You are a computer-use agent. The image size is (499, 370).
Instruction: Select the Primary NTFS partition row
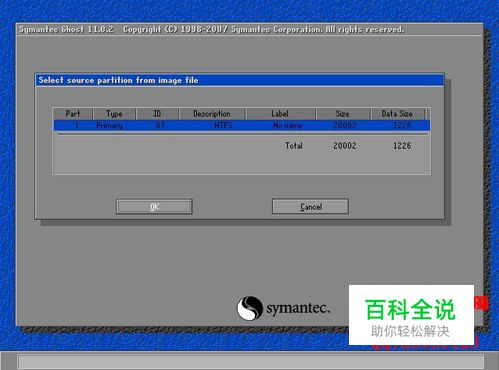coord(242,125)
